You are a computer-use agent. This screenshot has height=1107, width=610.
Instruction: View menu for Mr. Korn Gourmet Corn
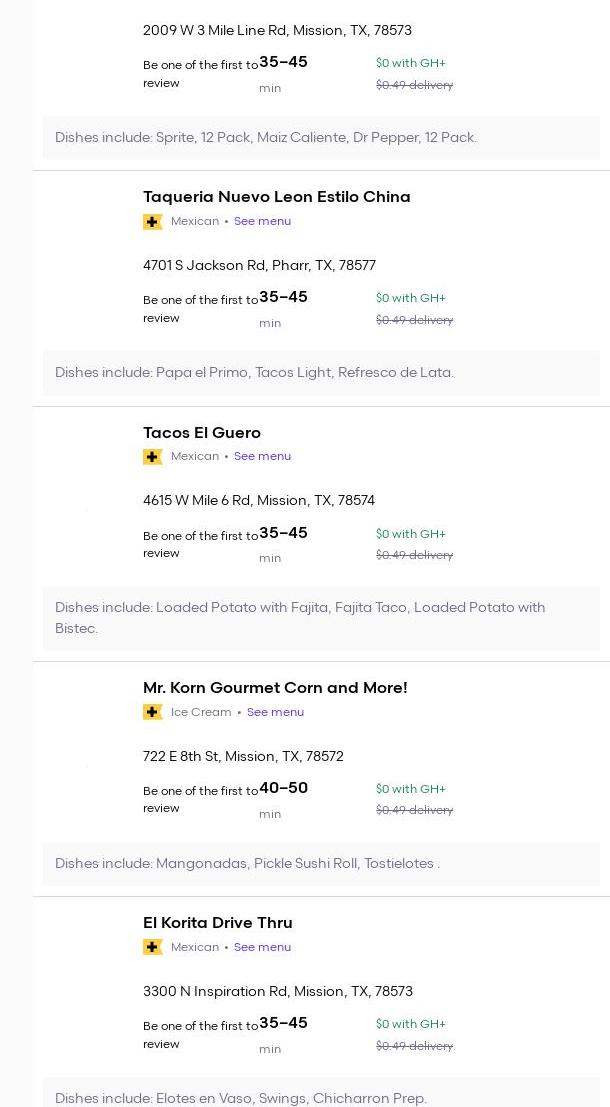tap(275, 712)
